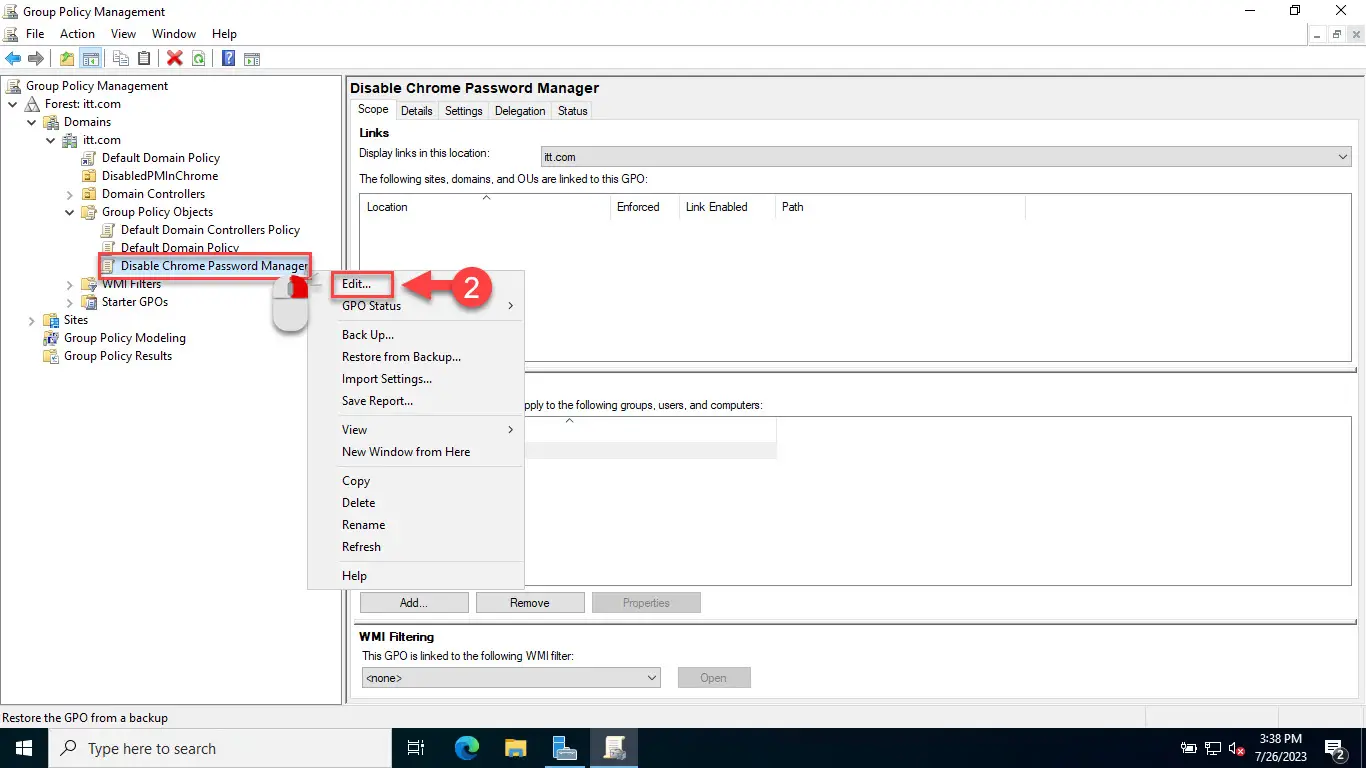Switch to the Settings tab
This screenshot has height=768, width=1366.
tap(464, 111)
